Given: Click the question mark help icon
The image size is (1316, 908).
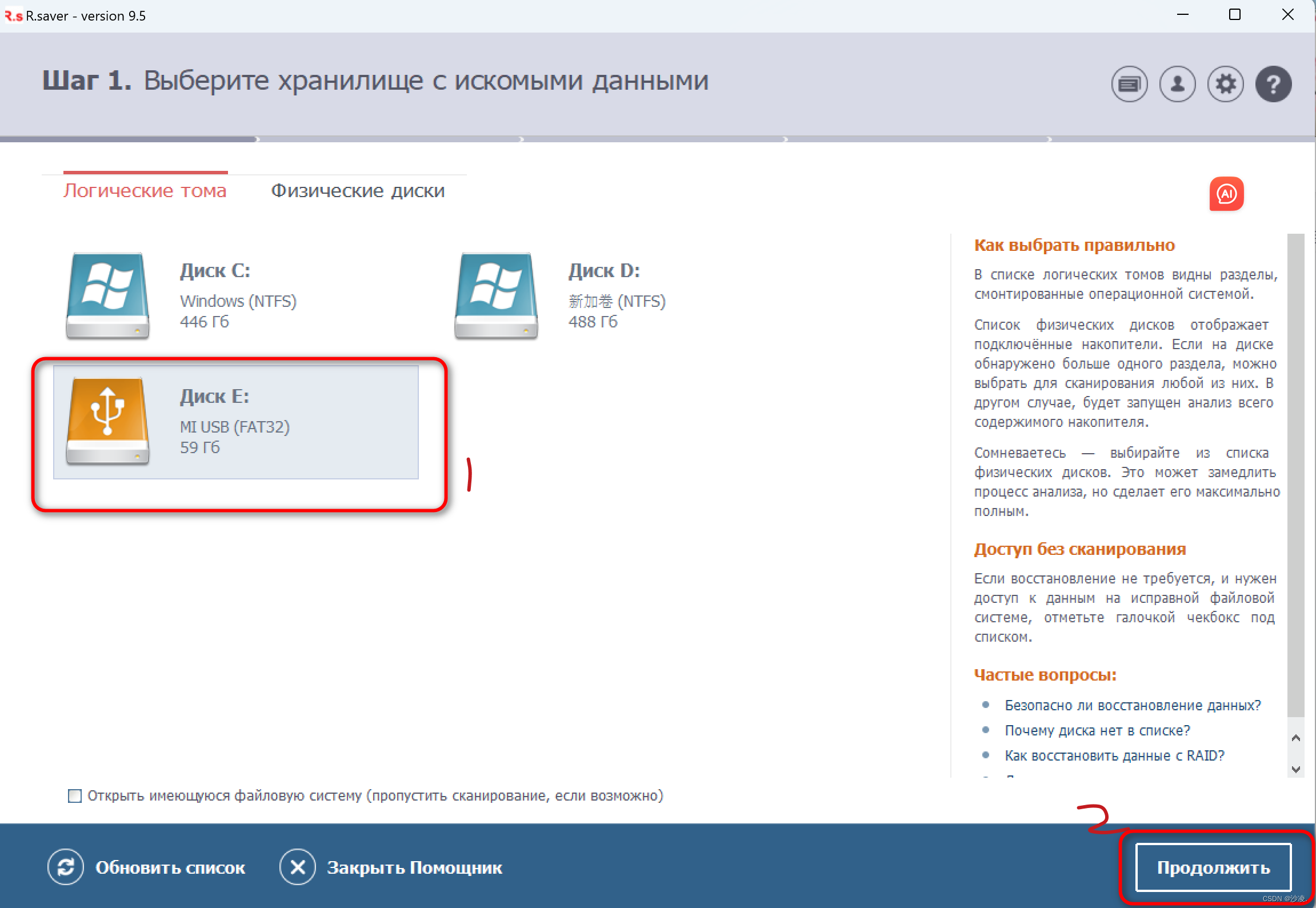Looking at the screenshot, I should pos(1273,85).
